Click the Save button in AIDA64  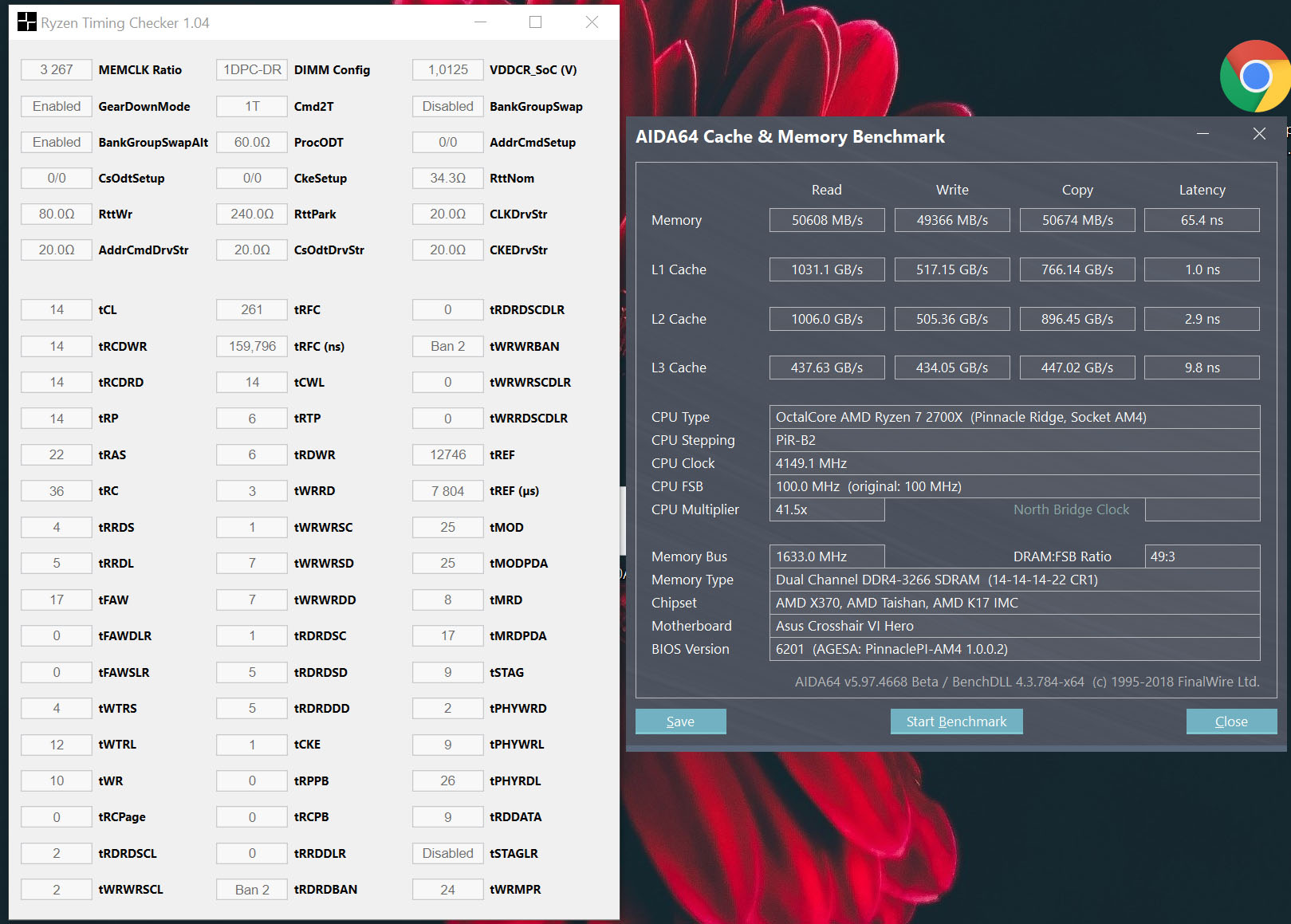(x=681, y=722)
